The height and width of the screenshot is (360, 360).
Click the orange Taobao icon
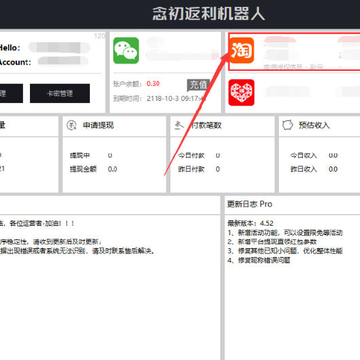pyautogui.click(x=242, y=50)
